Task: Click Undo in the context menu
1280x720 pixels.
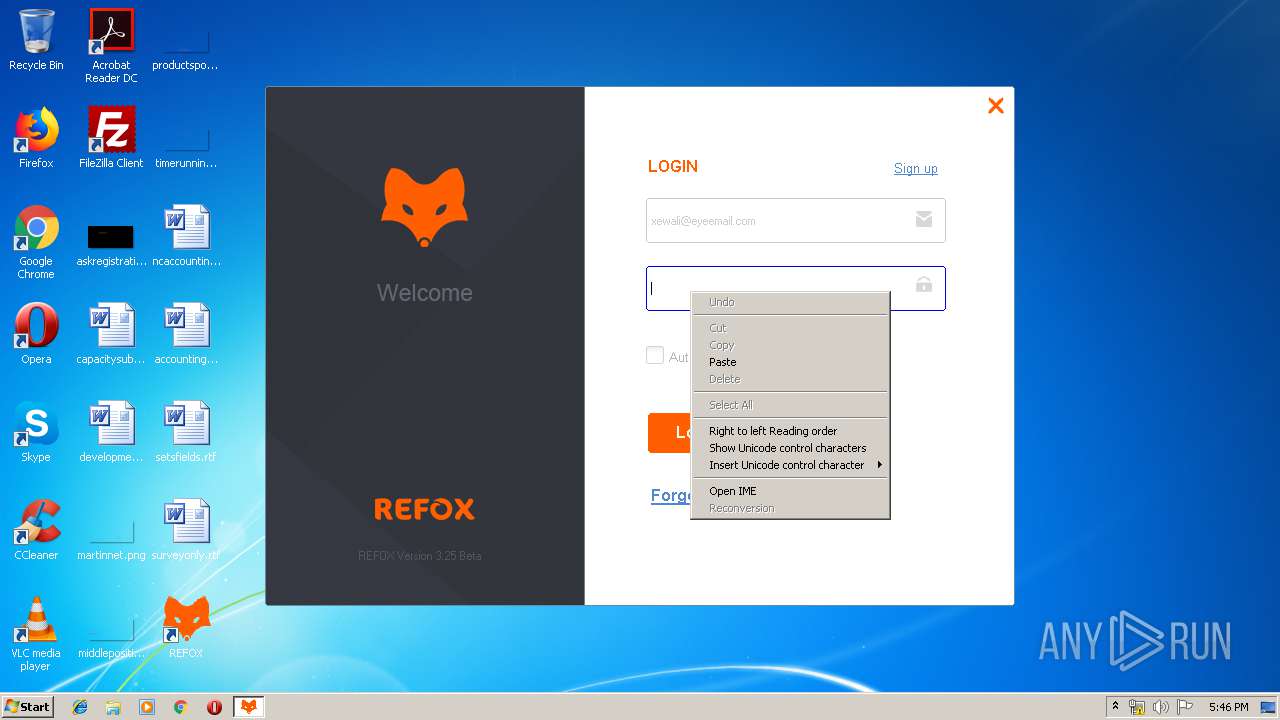Action: [790, 302]
